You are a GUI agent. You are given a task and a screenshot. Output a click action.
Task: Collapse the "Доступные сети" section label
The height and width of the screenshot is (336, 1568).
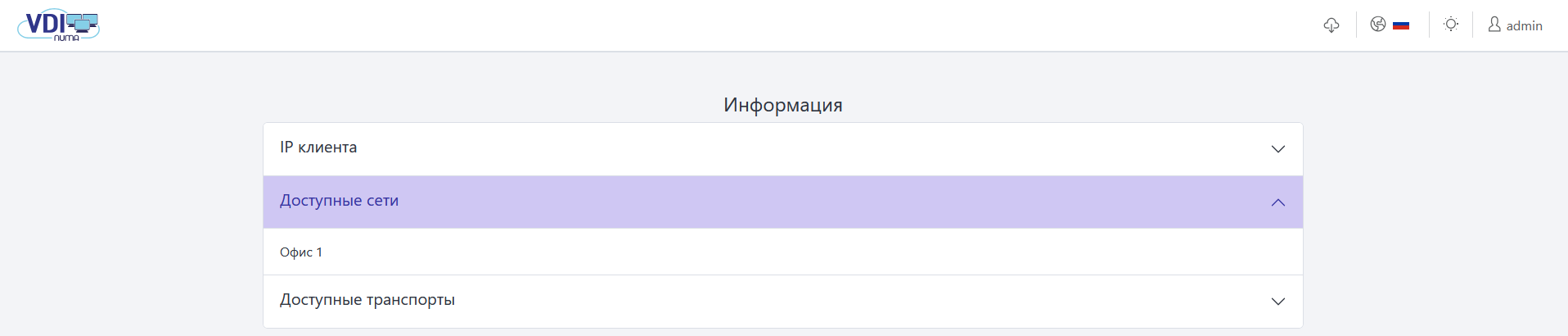coord(339,201)
